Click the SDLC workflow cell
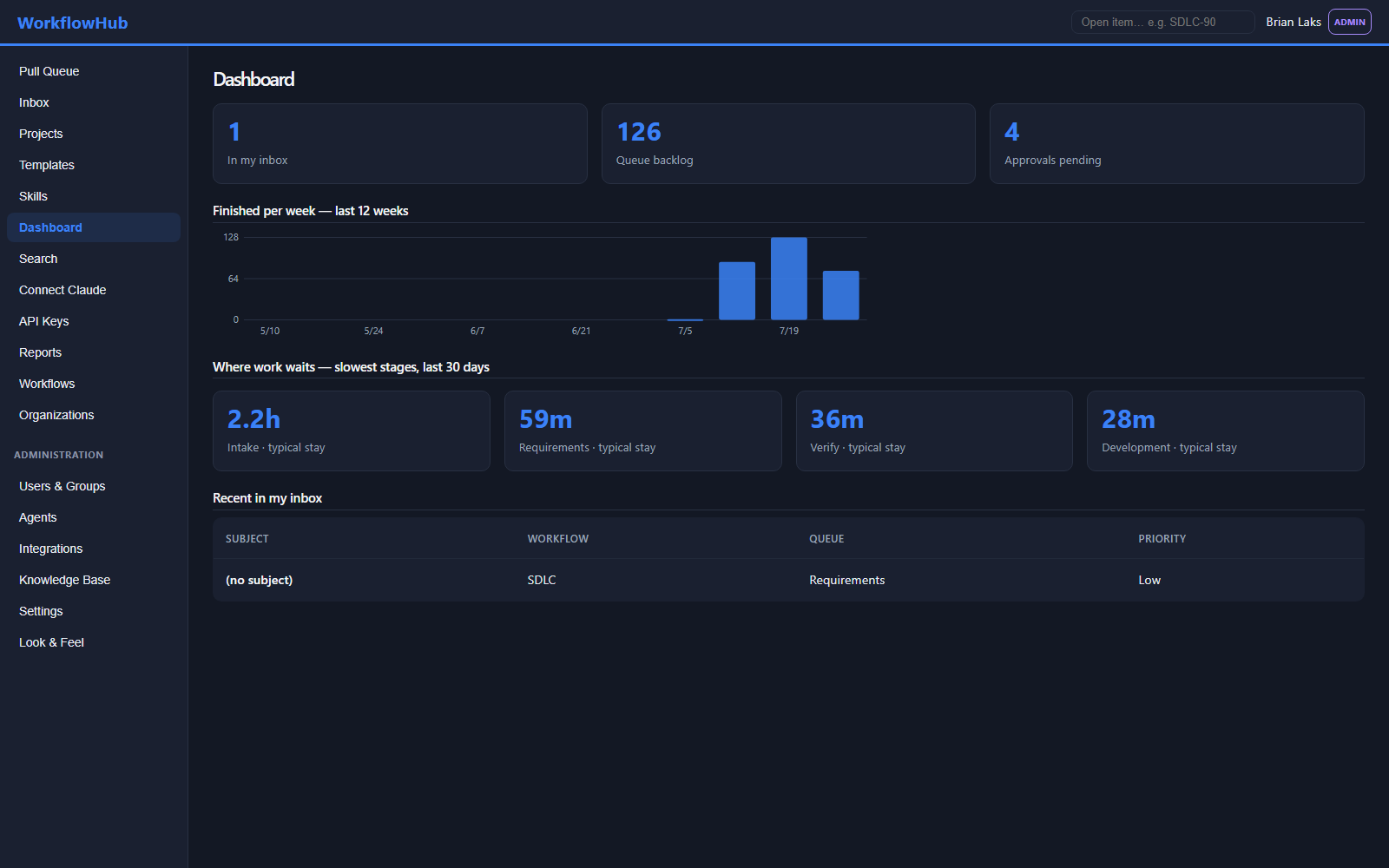Viewport: 1389px width, 868px height. pos(542,580)
